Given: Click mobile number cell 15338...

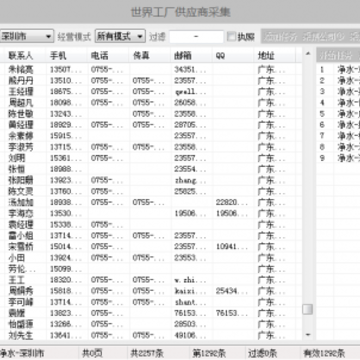Looking at the screenshot, I should [66, 224].
